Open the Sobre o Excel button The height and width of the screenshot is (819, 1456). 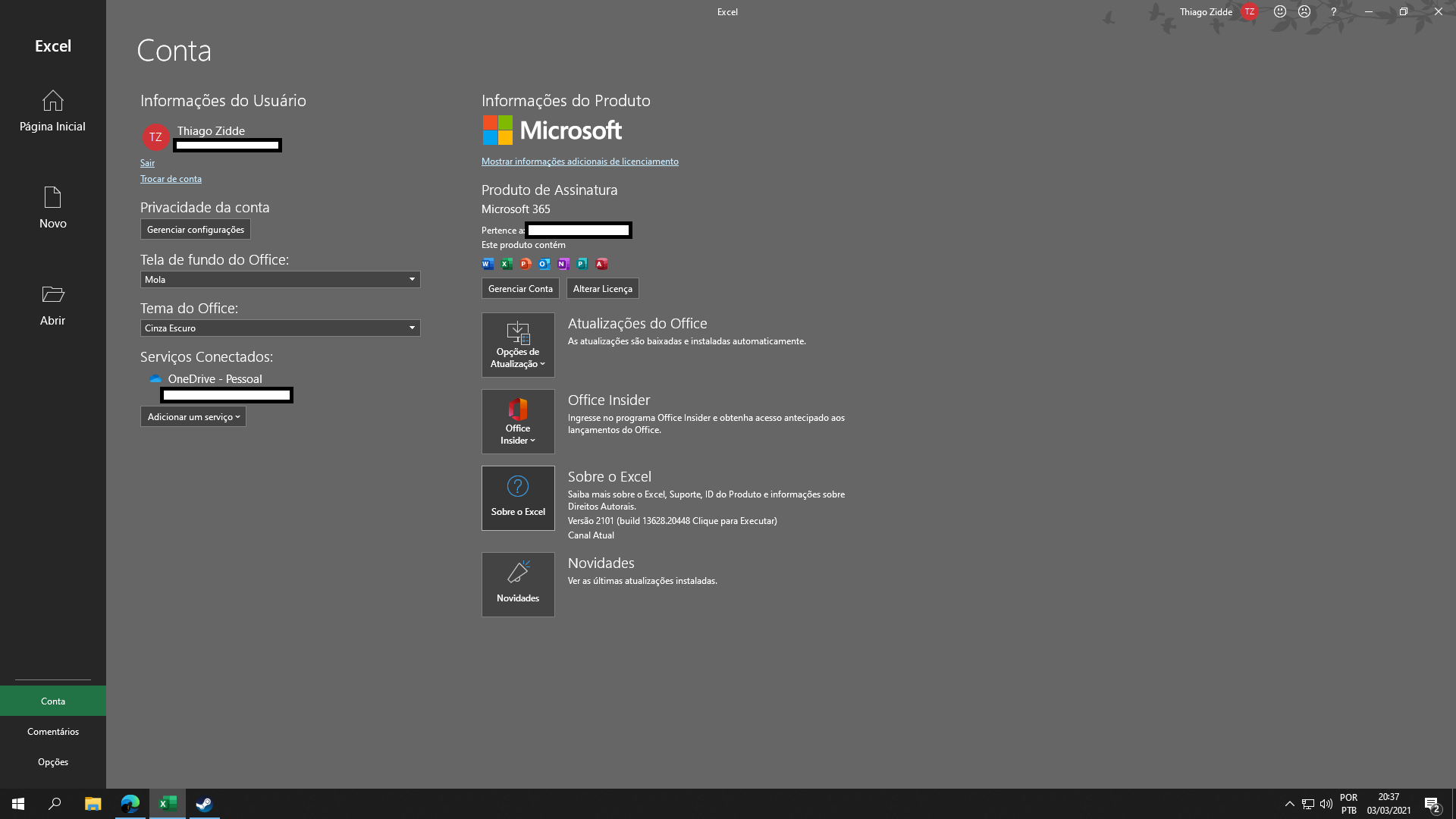pyautogui.click(x=518, y=498)
